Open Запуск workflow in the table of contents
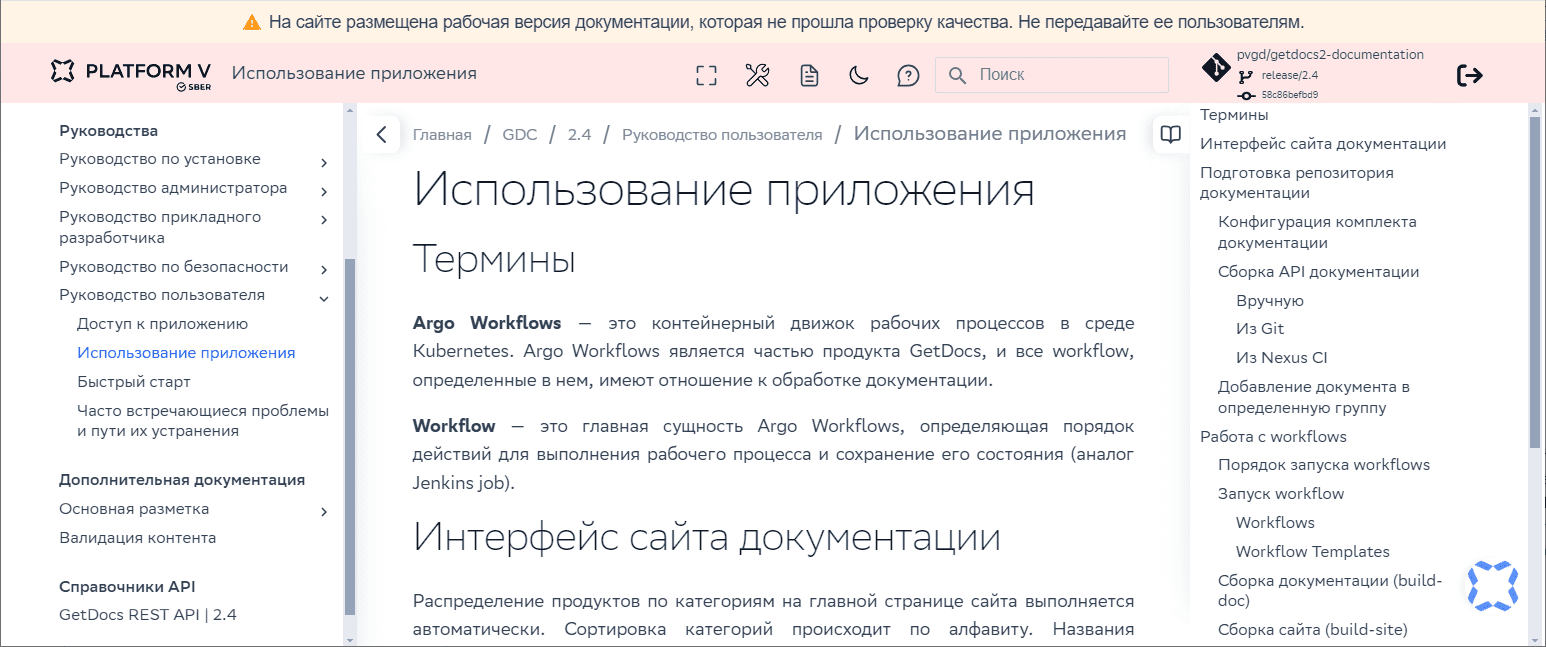 [x=1282, y=493]
